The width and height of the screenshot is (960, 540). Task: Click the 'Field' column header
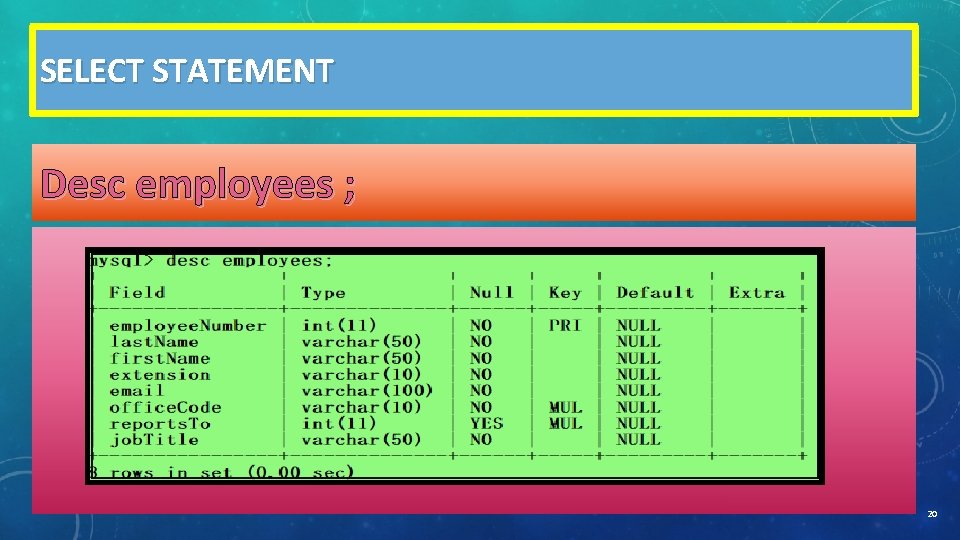pyautogui.click(x=137, y=293)
